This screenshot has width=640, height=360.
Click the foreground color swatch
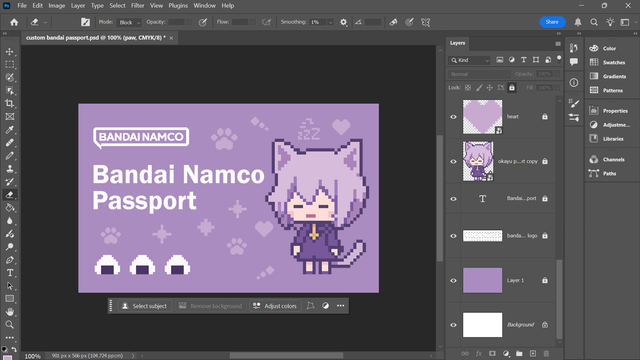7,358
